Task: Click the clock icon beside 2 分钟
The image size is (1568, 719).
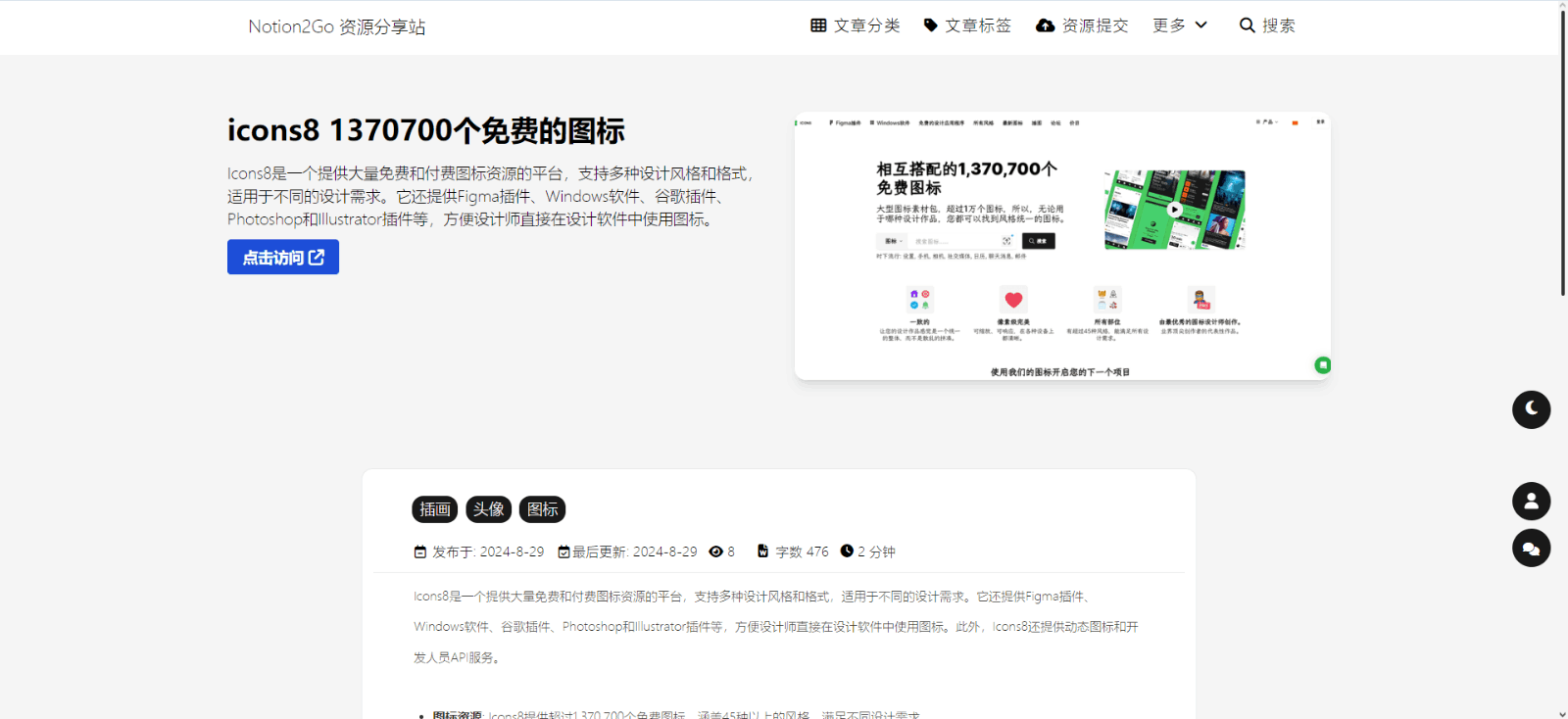Action: tap(847, 551)
